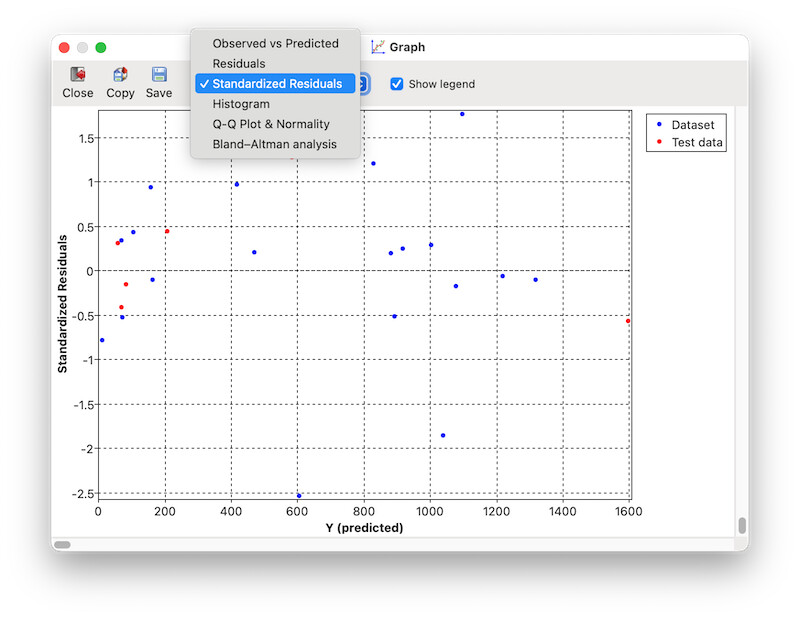
Task: Click the lowest blue data point near 600
Action: (299, 496)
